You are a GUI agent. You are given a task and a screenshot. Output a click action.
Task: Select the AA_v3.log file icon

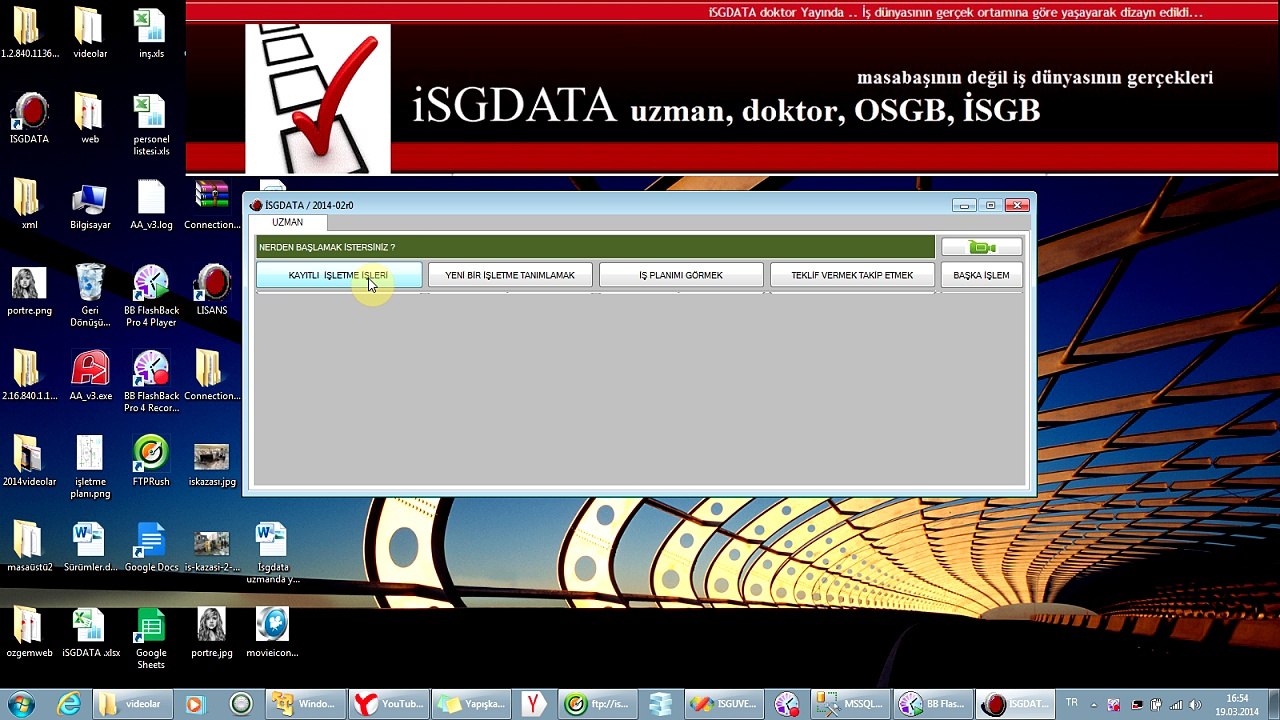point(151,205)
